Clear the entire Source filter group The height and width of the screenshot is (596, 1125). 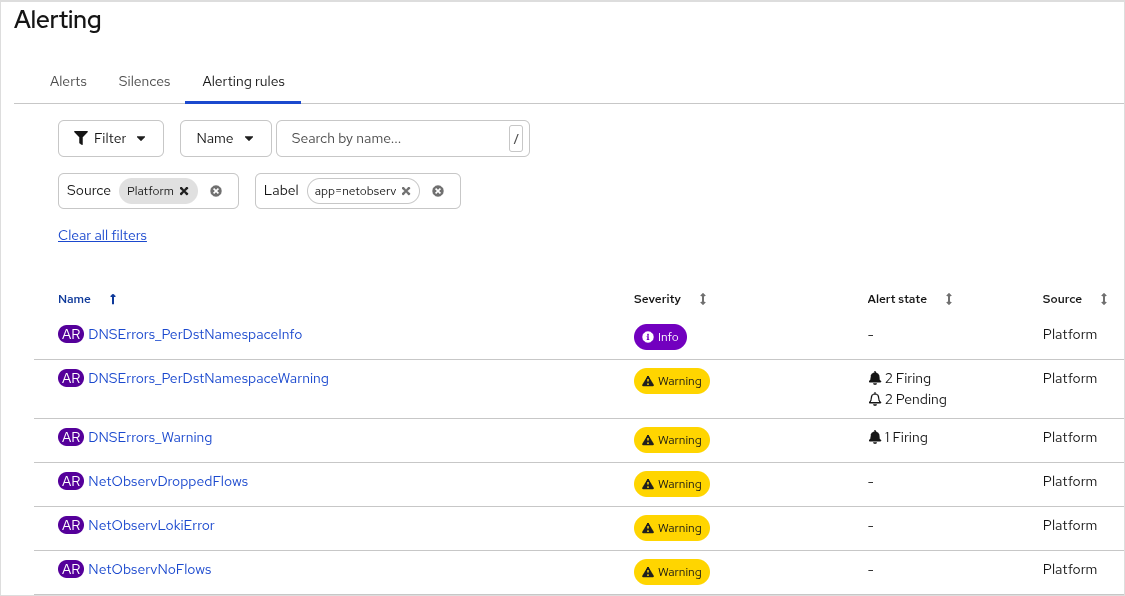pos(216,191)
